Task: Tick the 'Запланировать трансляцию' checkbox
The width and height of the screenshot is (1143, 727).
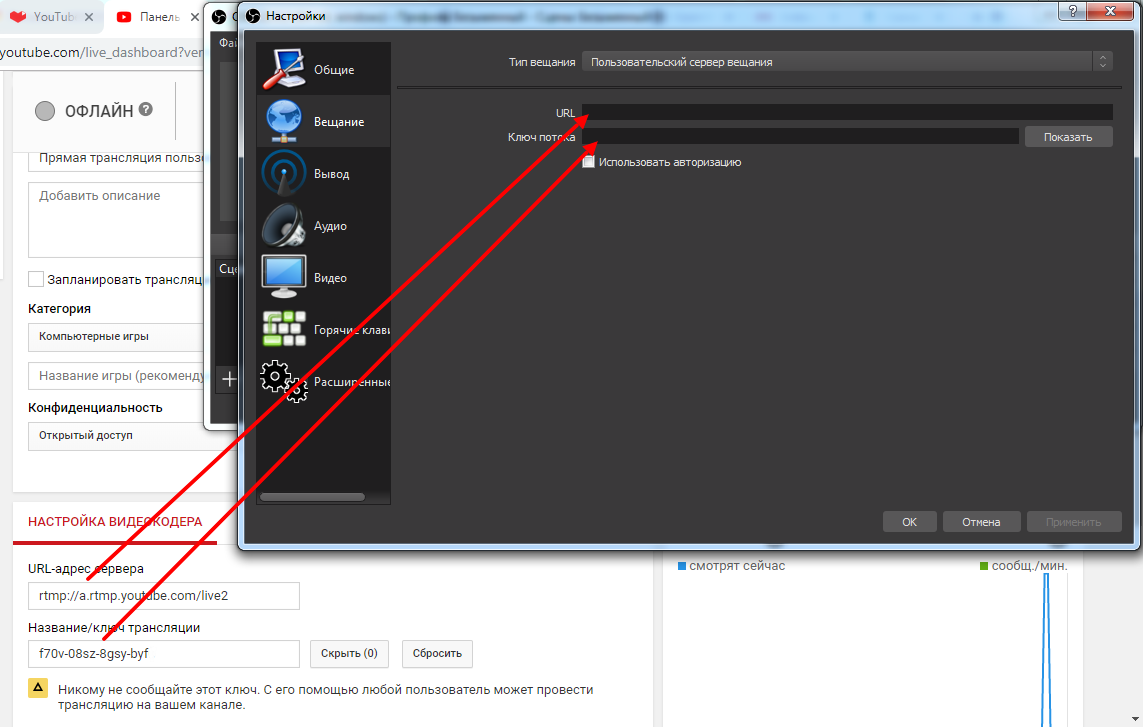Action: [x=36, y=280]
